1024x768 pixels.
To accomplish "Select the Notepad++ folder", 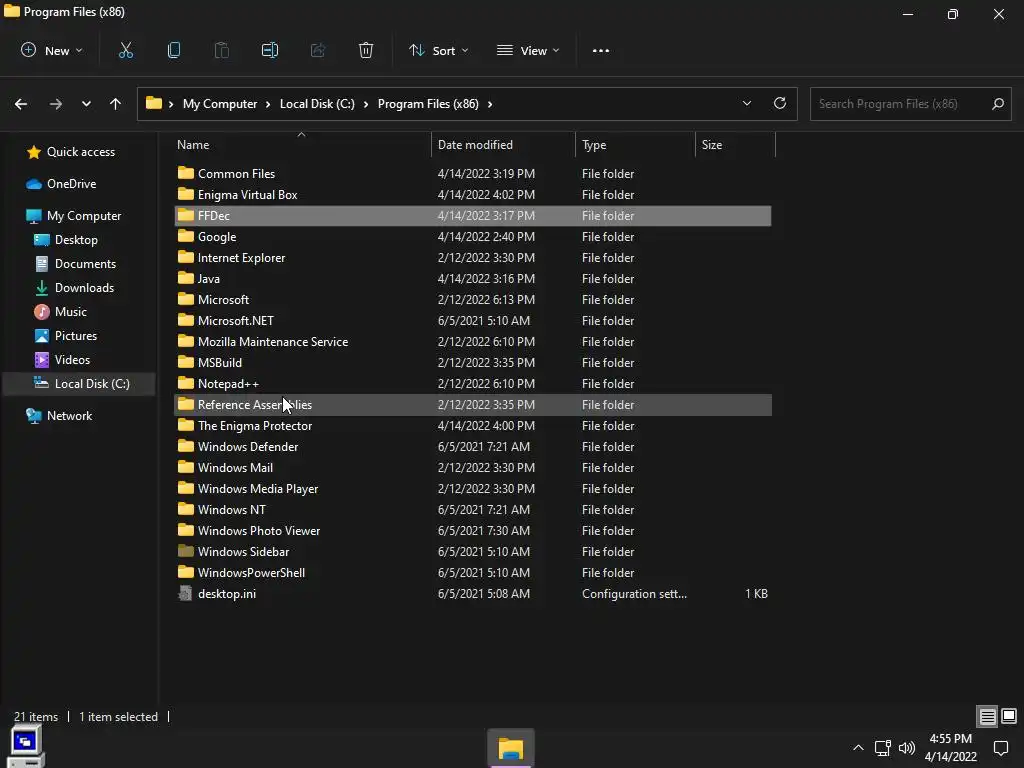I will coord(473,383).
